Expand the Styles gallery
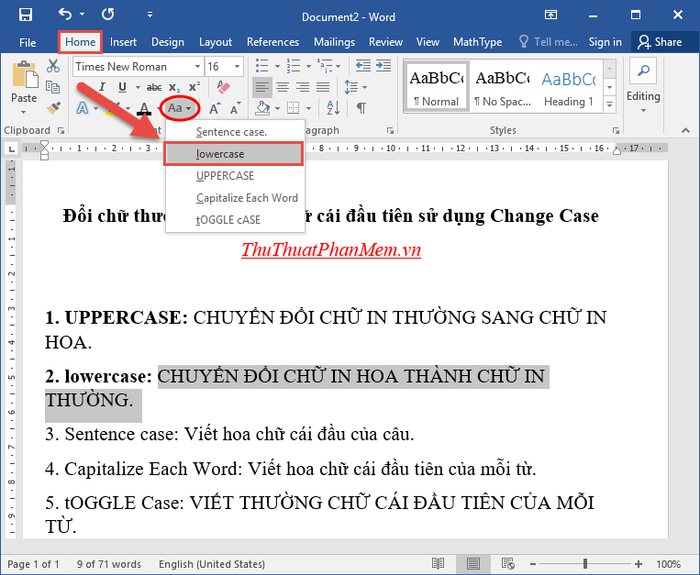Screen dimensions: 700x575 point(609,105)
